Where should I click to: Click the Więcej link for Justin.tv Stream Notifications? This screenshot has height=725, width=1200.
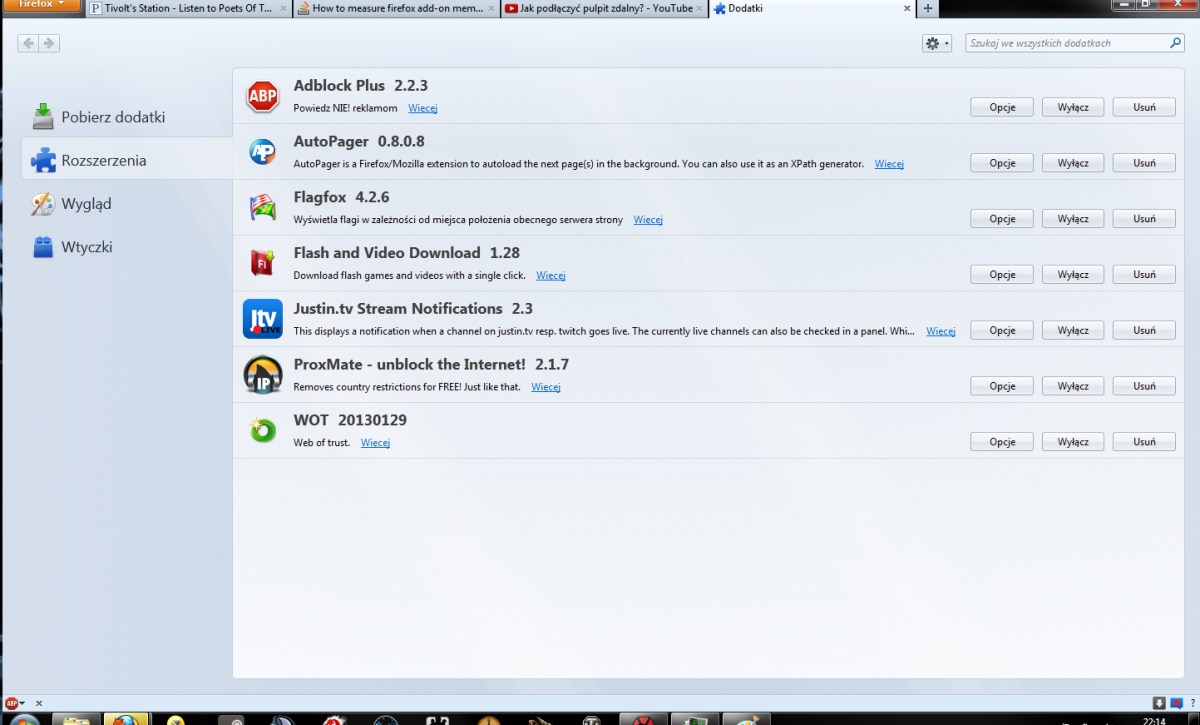941,331
